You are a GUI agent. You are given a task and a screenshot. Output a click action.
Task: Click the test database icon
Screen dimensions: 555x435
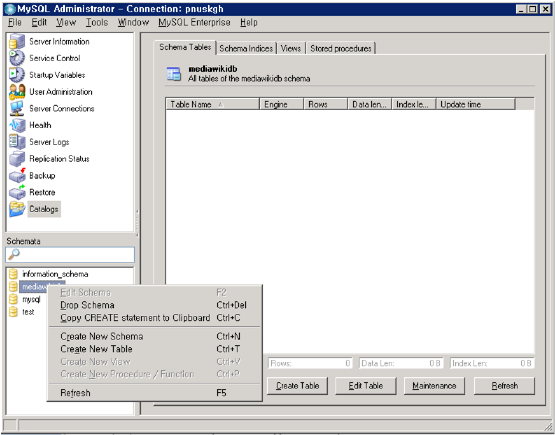(x=13, y=312)
